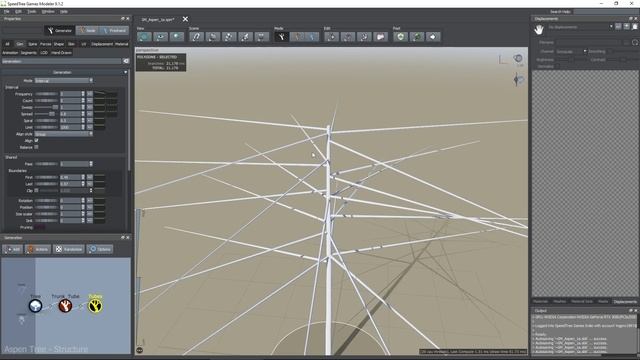Open the Help menu
This screenshot has height=360, width=640.
tap(64, 11)
